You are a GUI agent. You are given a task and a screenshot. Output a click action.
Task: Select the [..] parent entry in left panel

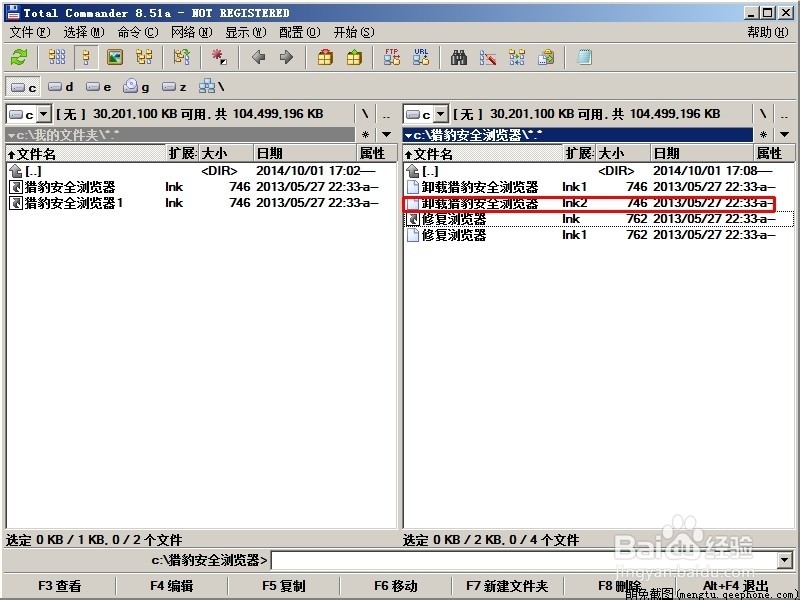tap(201, 170)
